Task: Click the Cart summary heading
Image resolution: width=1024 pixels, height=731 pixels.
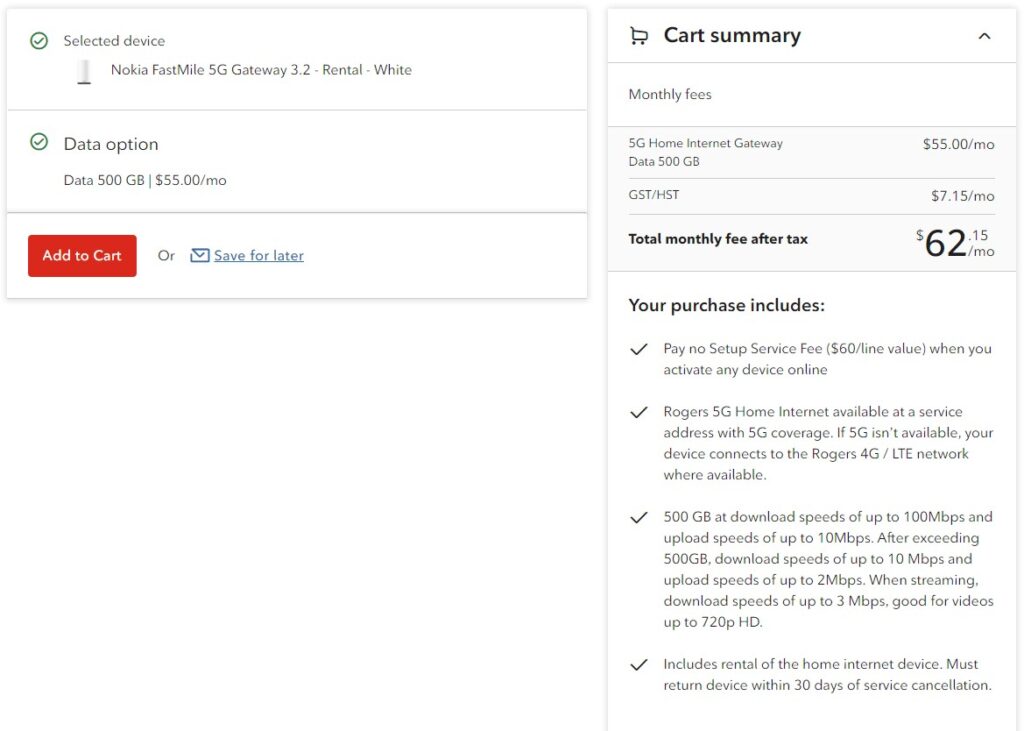Action: [732, 36]
